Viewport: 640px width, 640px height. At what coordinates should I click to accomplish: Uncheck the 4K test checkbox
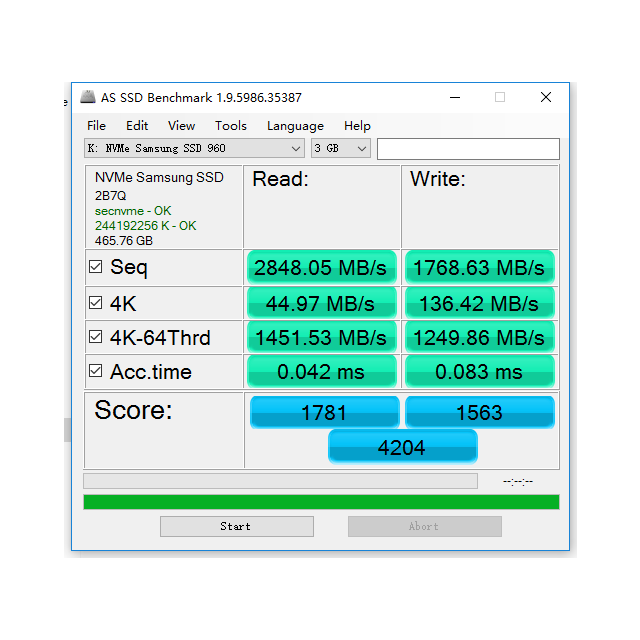coord(96,303)
